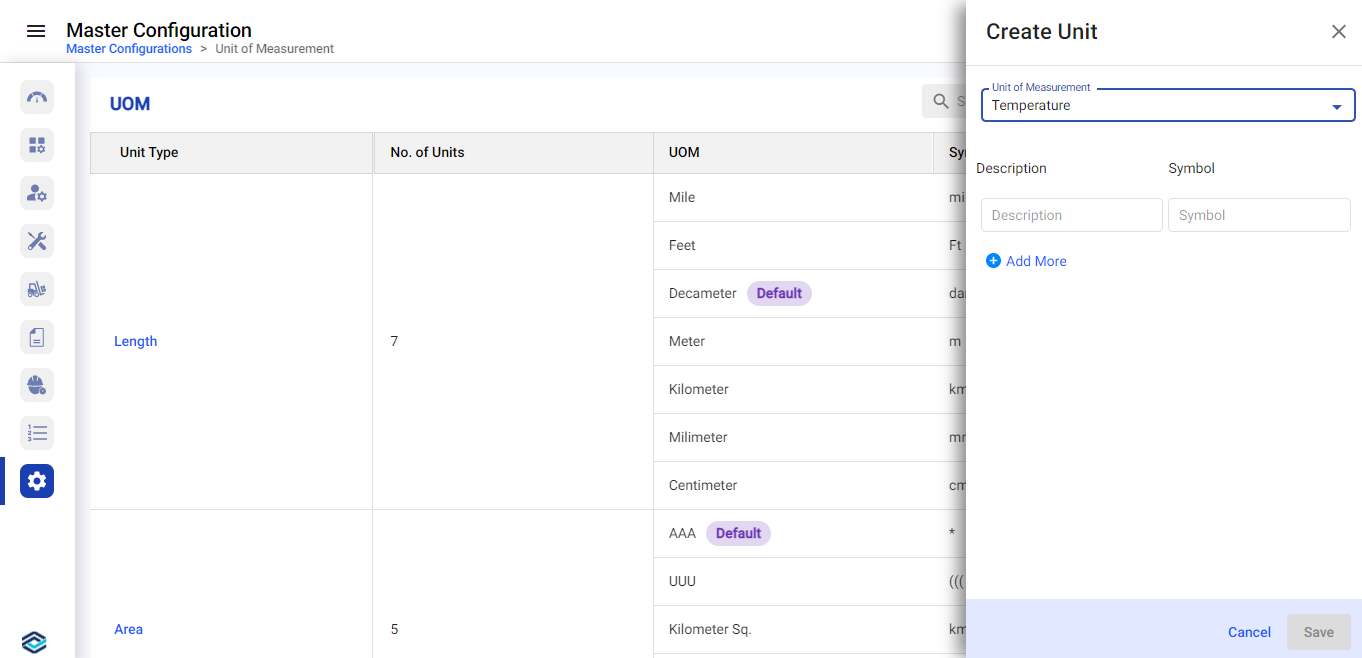Click the grid settings icon in sidebar
Image resolution: width=1362 pixels, height=658 pixels.
pos(37,145)
